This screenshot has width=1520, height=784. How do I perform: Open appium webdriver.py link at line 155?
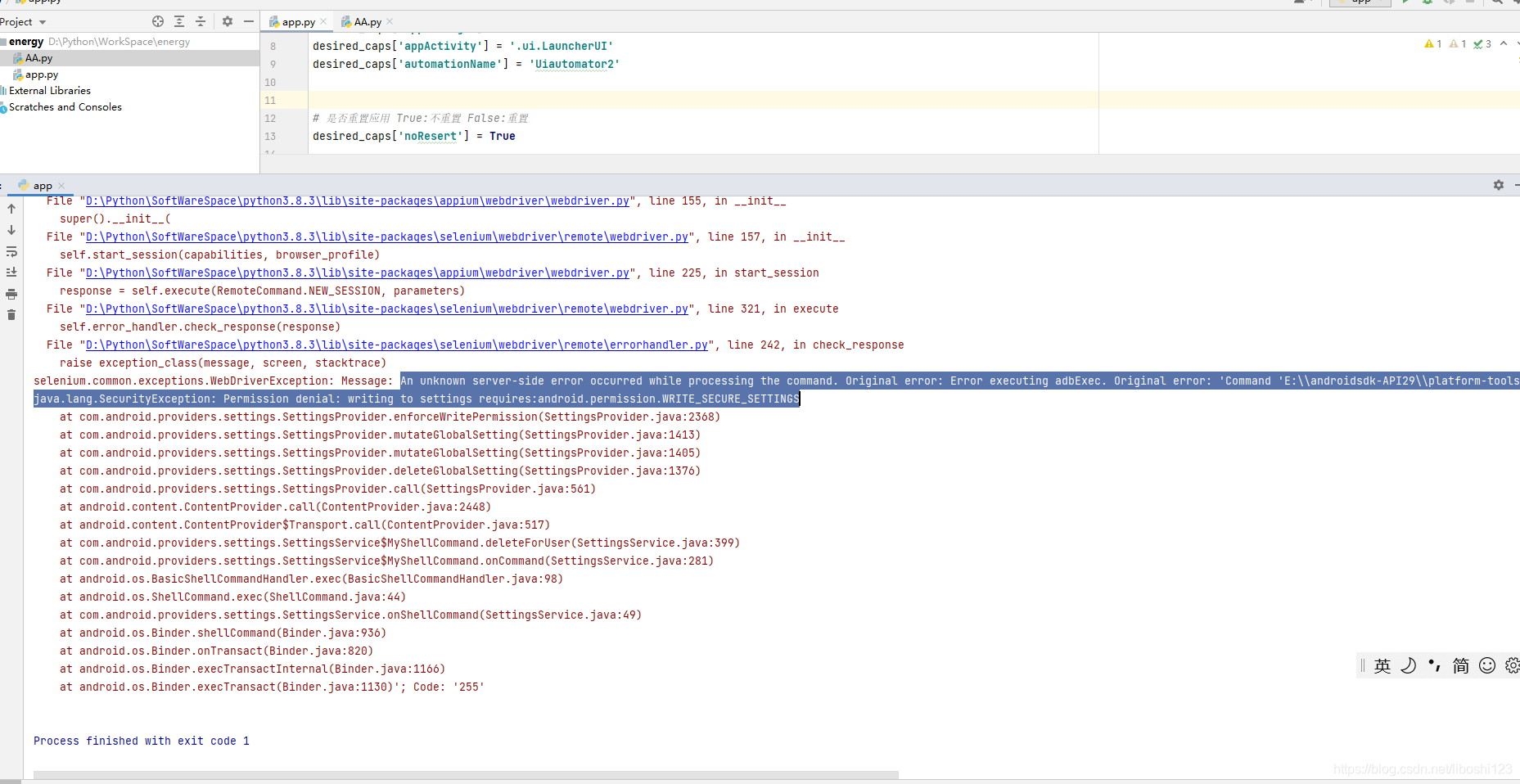tap(358, 201)
